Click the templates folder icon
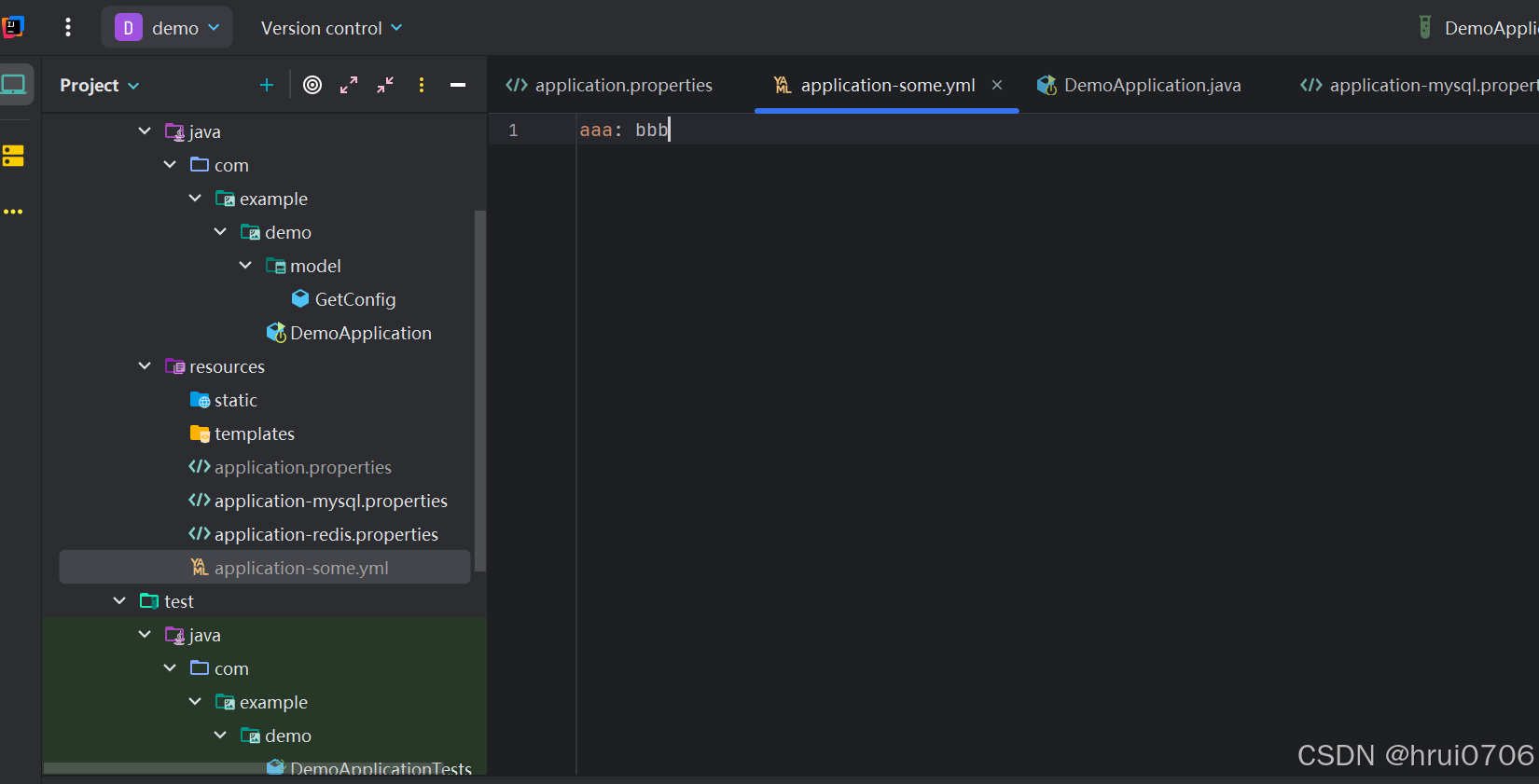 click(200, 433)
